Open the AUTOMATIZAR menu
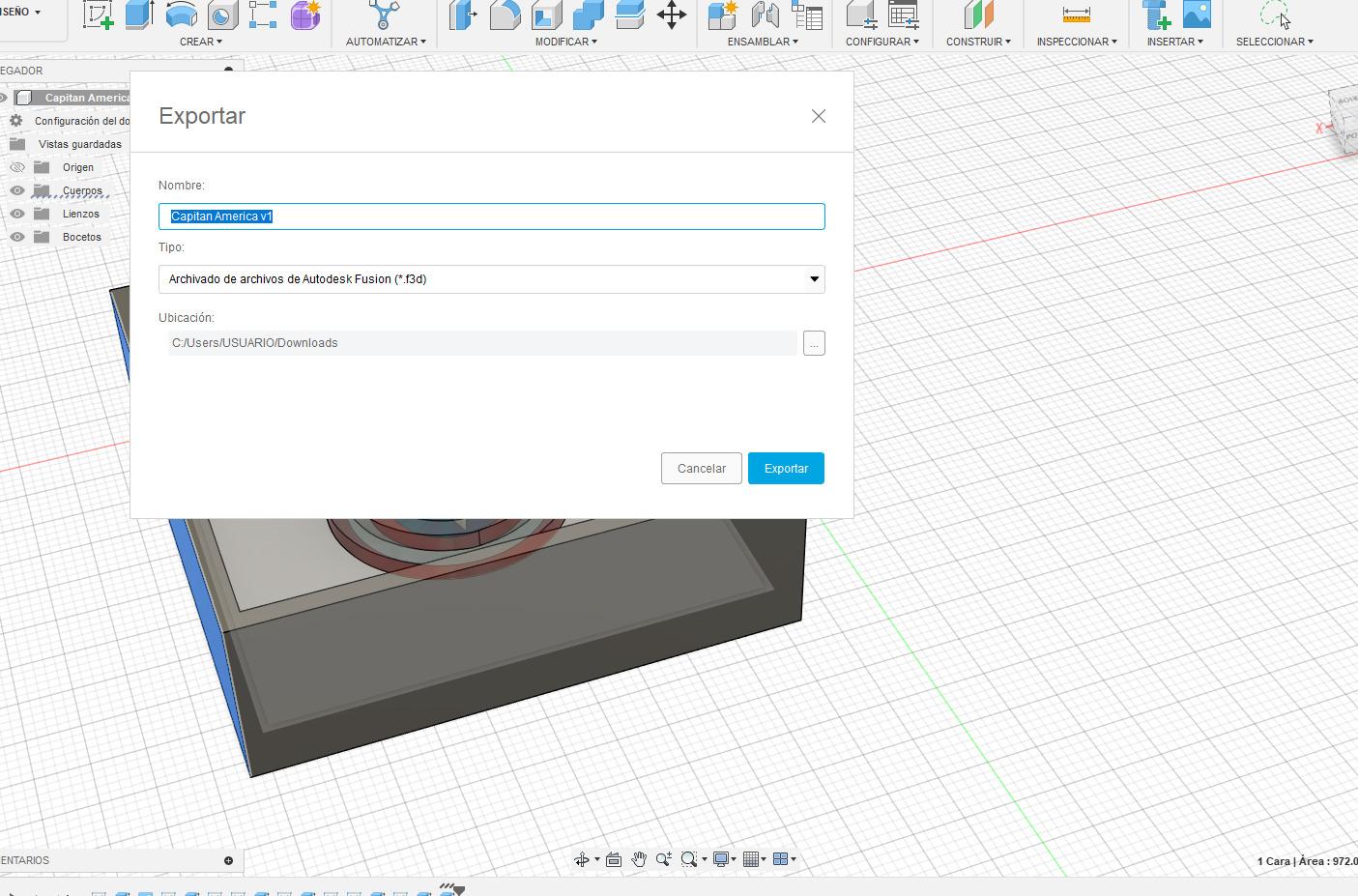Screen dimensions: 1358x896 tap(386, 42)
